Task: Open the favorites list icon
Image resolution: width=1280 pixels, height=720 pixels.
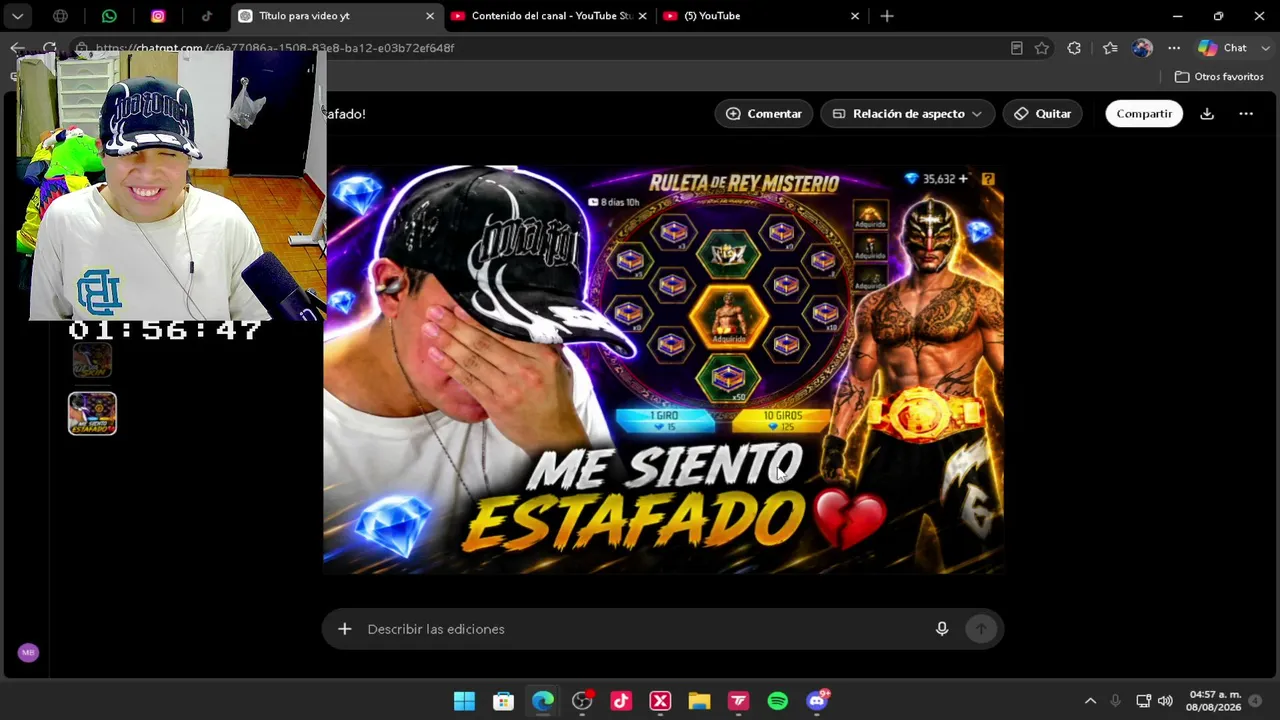Action: pyautogui.click(x=1110, y=48)
